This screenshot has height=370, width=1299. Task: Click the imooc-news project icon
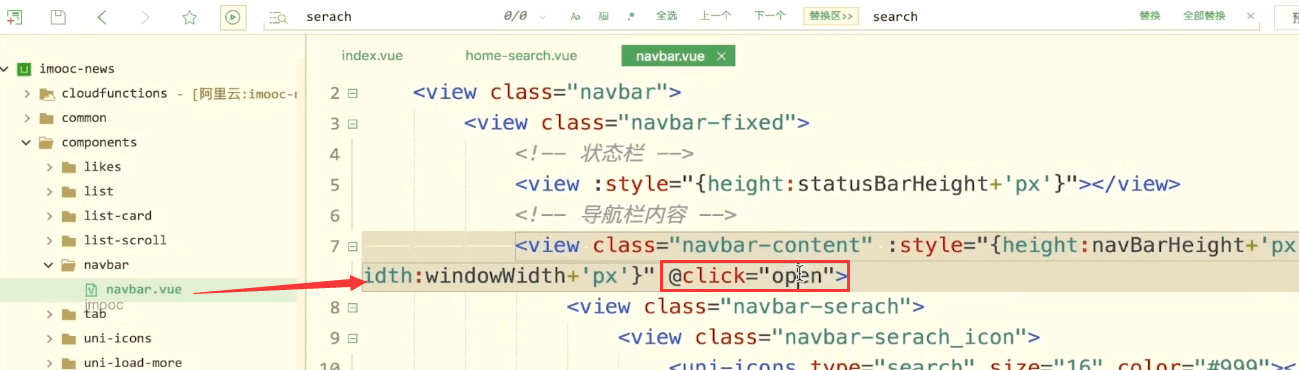(23, 69)
